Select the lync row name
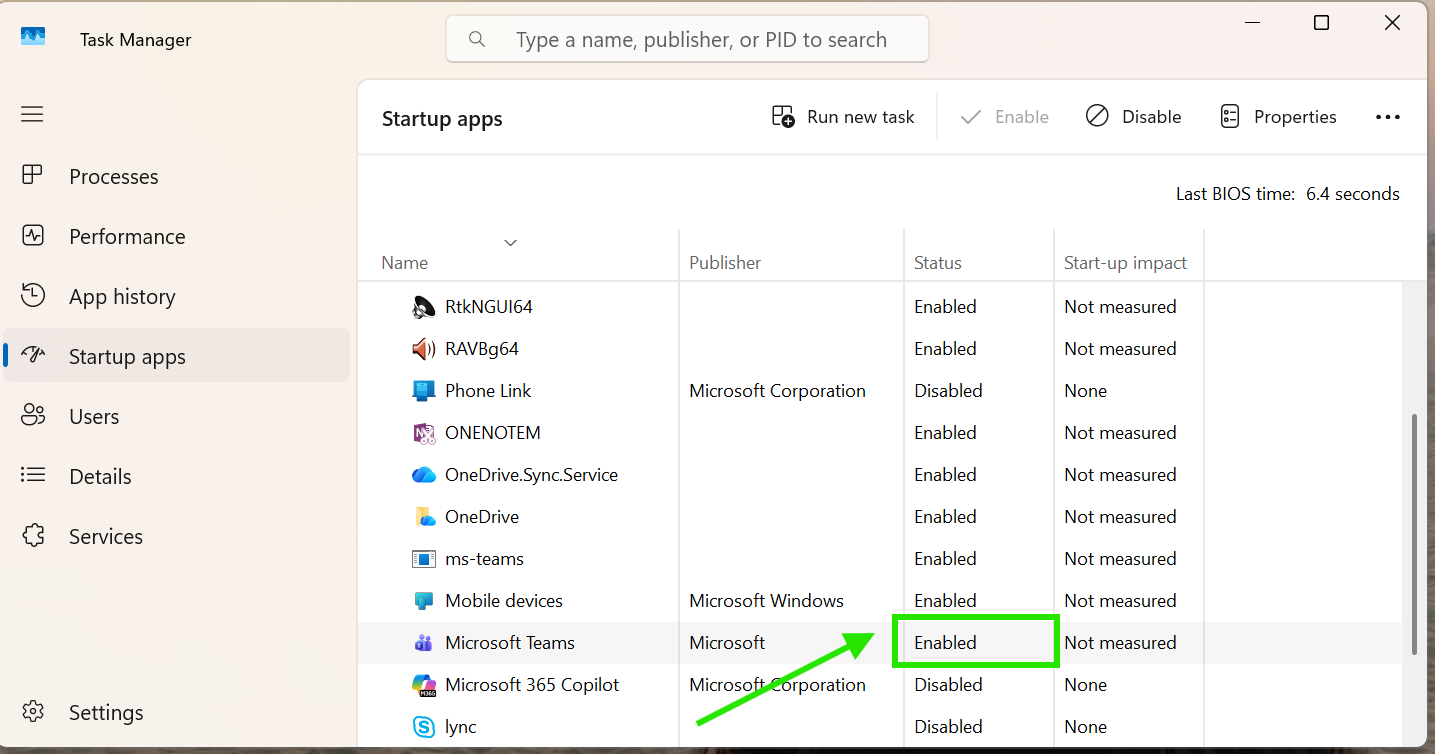 point(461,727)
